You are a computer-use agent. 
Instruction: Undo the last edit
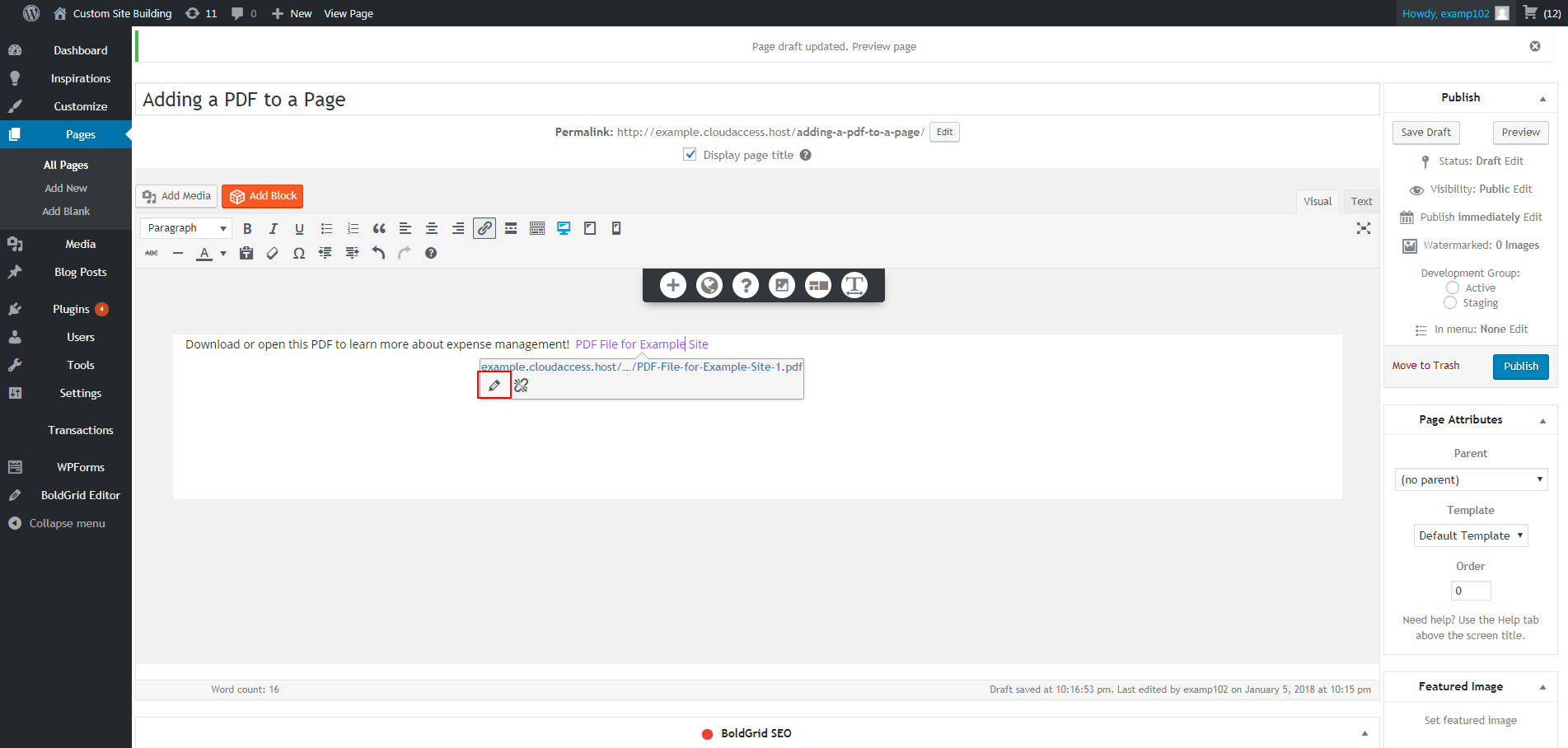[x=378, y=253]
